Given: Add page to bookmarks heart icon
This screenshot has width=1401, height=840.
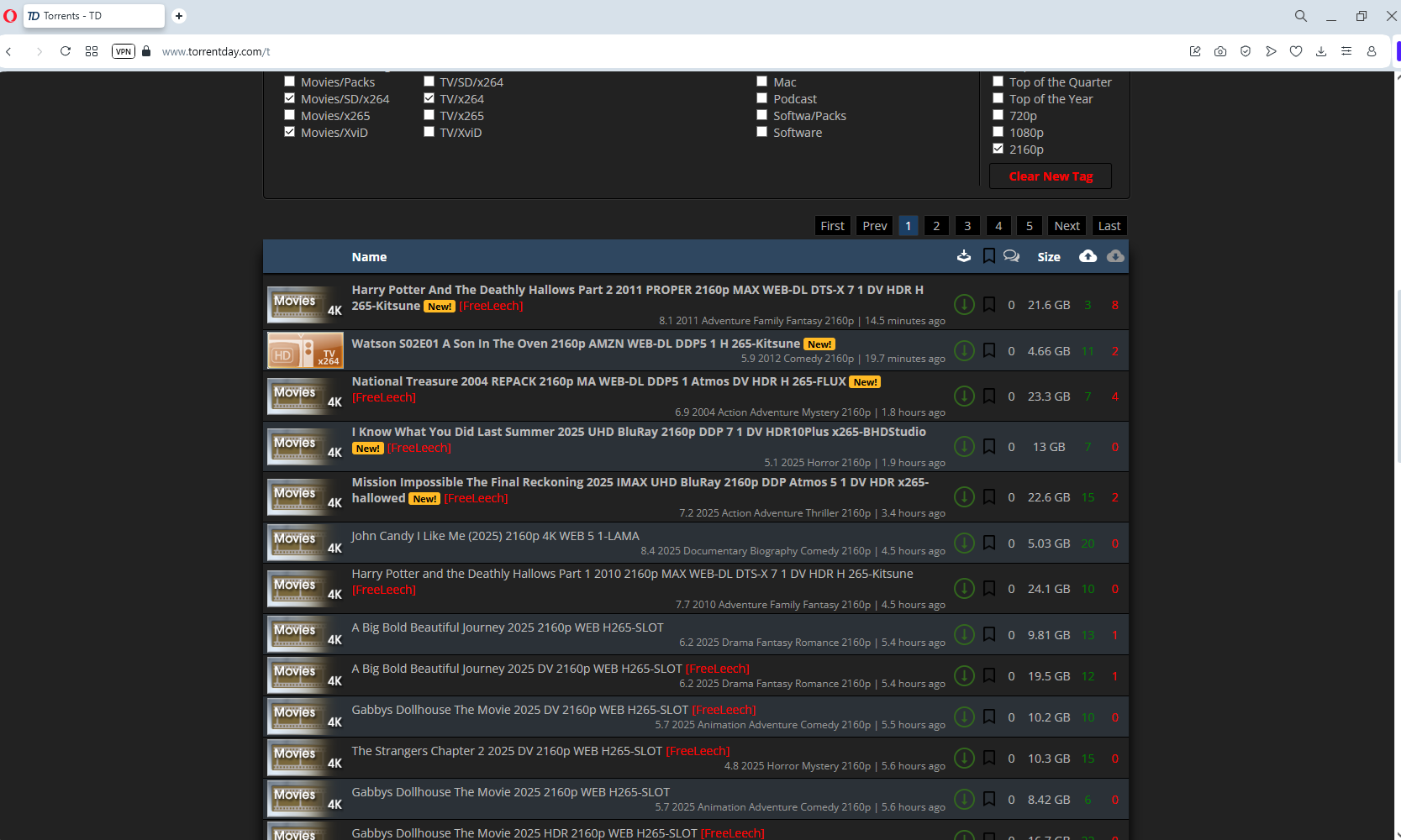Looking at the screenshot, I should (x=1296, y=51).
